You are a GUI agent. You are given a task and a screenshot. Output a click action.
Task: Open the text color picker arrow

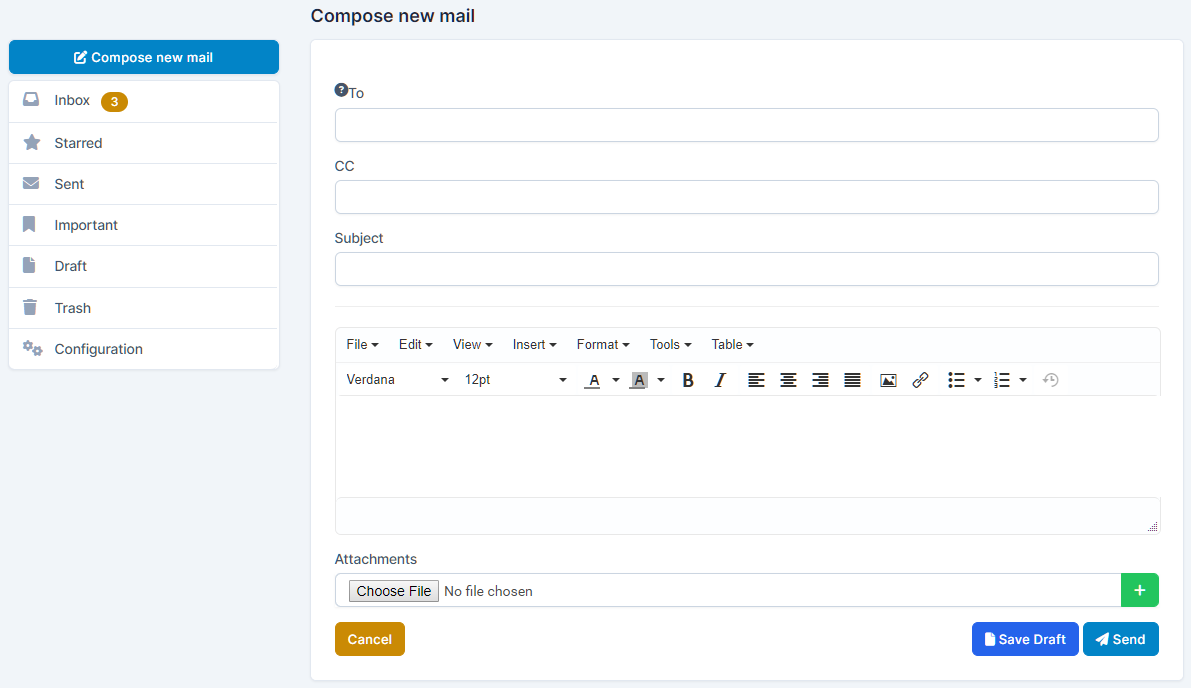(x=616, y=380)
